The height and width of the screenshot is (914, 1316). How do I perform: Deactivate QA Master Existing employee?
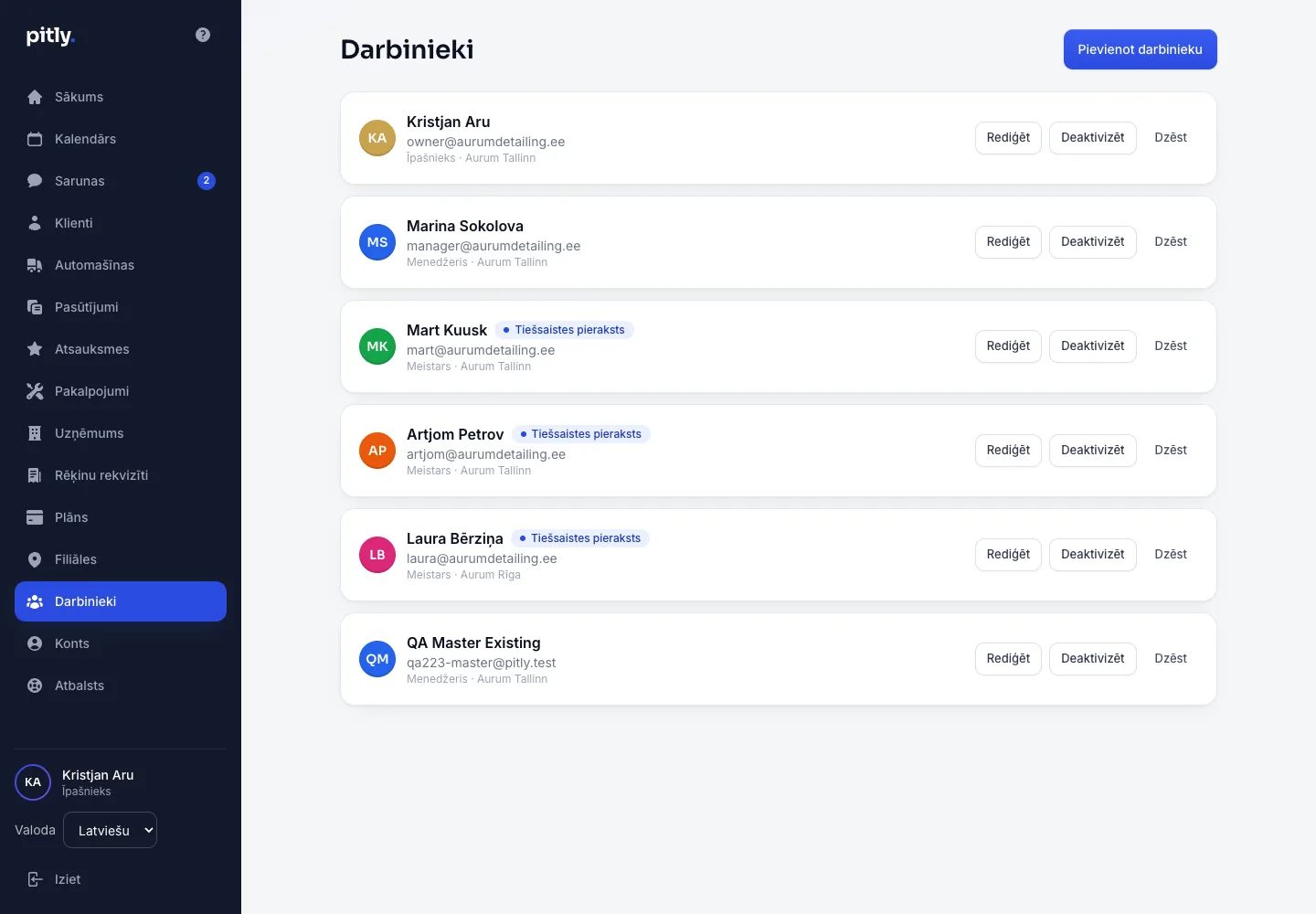point(1092,659)
